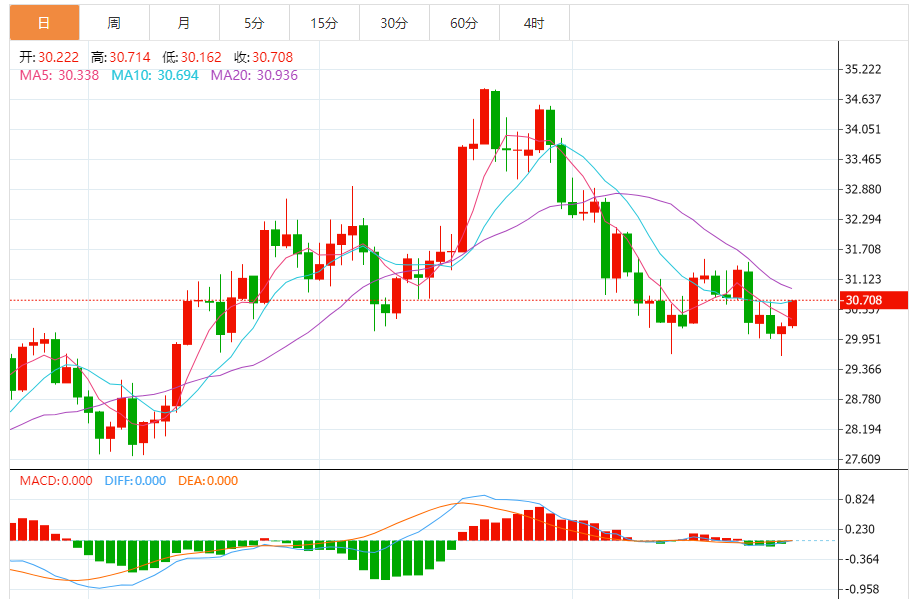Click the 31.708 price axis label
914x599 pixels.
tap(863, 249)
